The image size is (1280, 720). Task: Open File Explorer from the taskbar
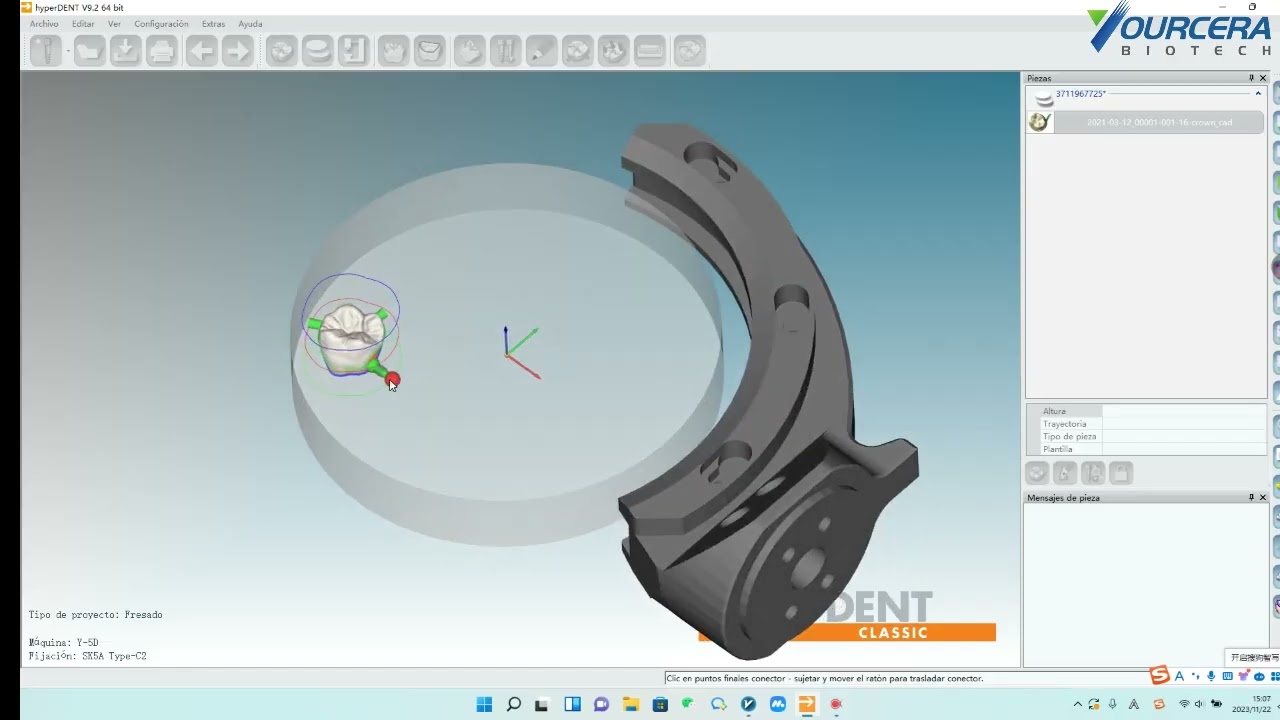coord(630,704)
